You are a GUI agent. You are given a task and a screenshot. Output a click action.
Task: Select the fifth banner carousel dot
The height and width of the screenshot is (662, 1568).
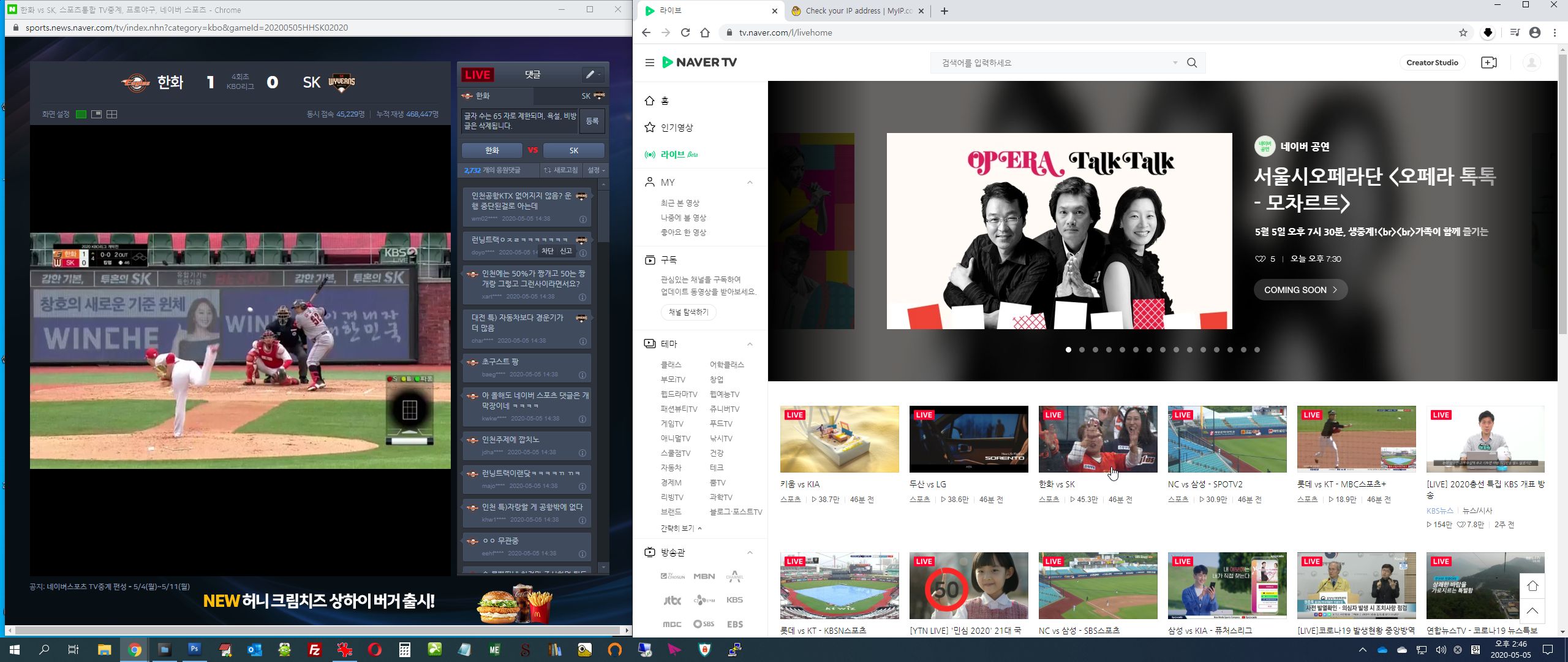1122,349
